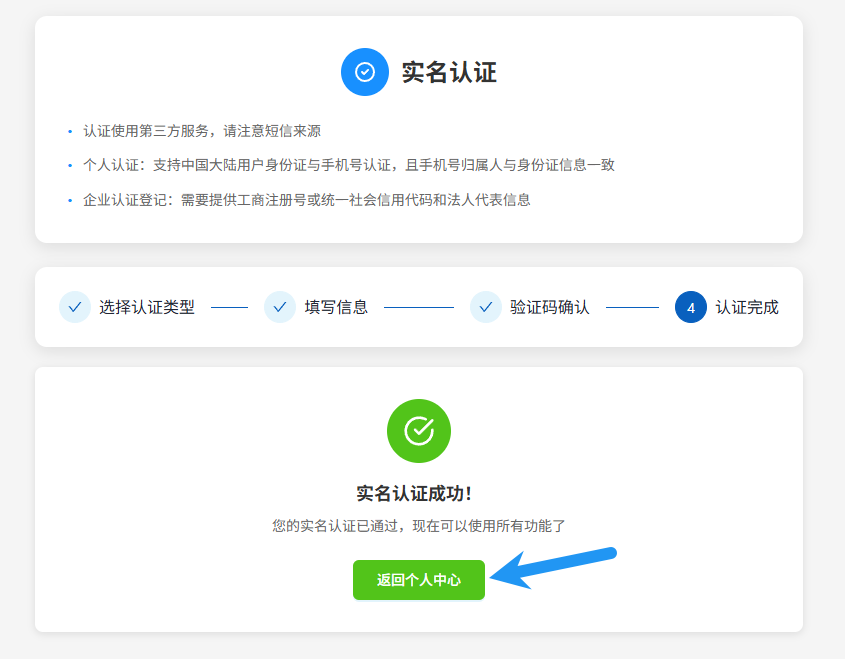
Task: Select the 填写信息 step label
Action: click(x=336, y=308)
